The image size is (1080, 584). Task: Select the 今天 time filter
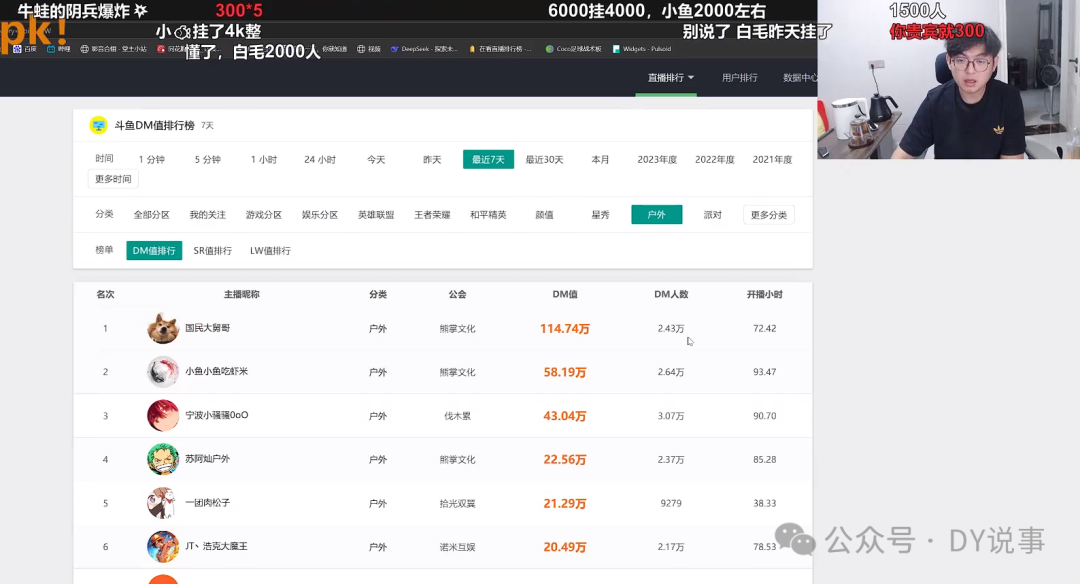[375, 160]
